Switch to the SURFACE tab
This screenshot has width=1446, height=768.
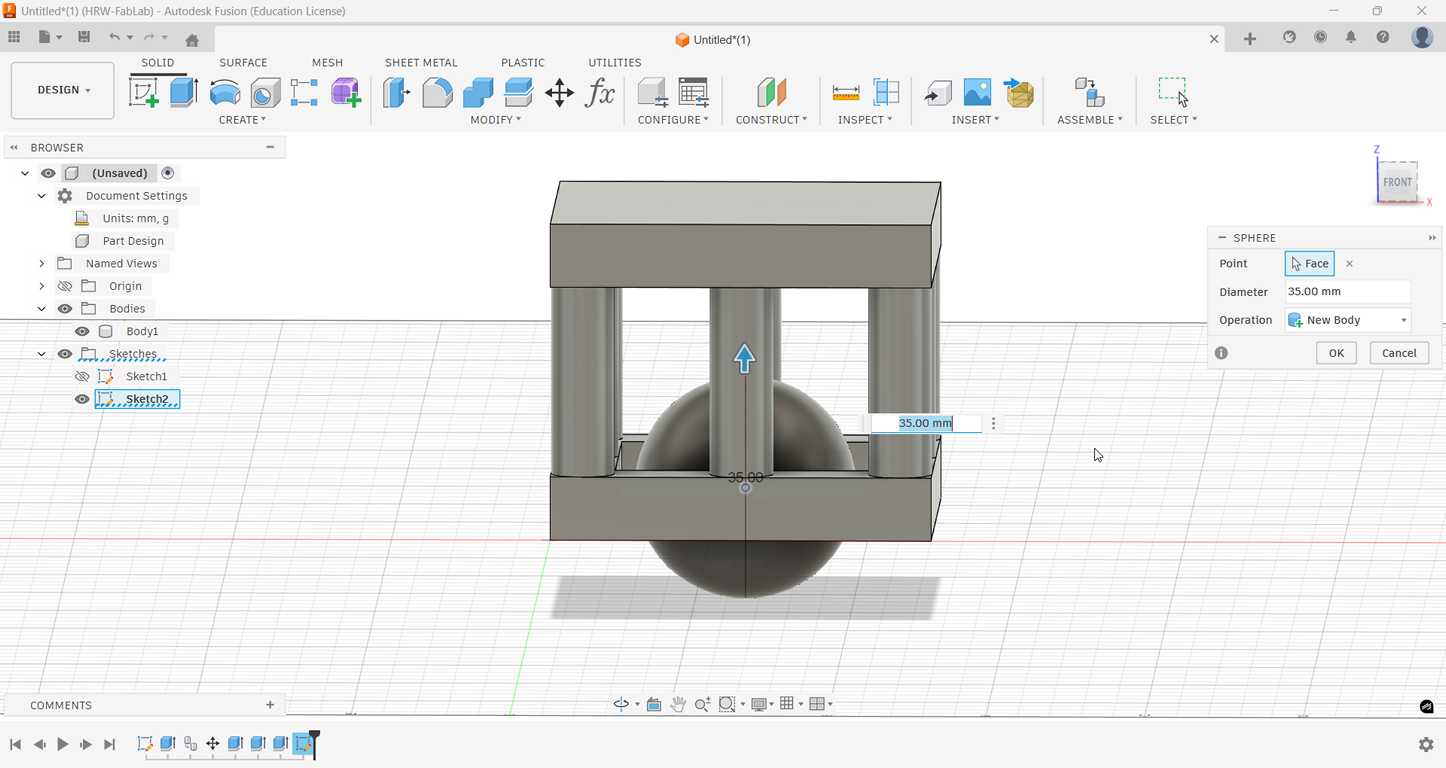coord(243,62)
